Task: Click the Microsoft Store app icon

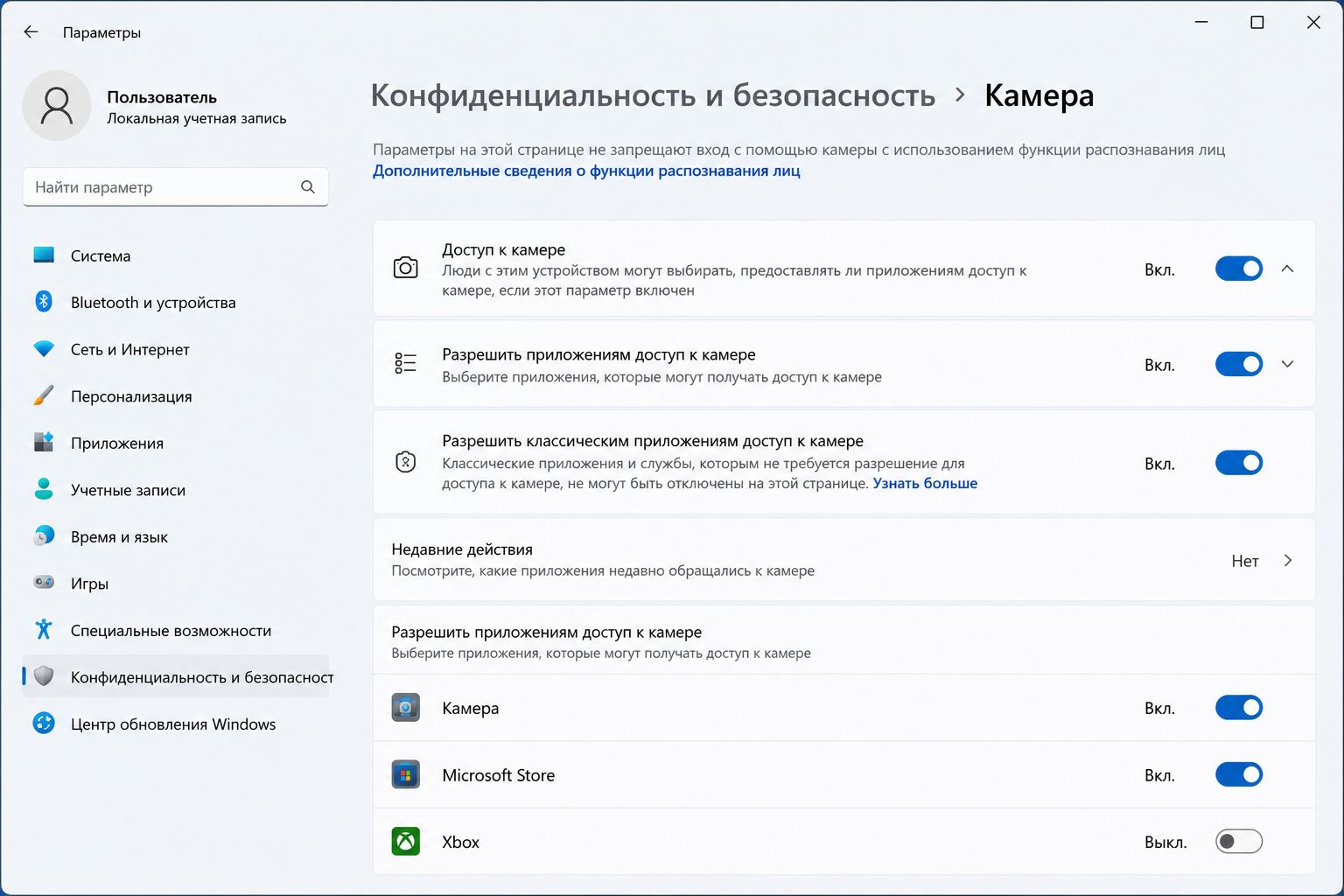Action: click(405, 774)
